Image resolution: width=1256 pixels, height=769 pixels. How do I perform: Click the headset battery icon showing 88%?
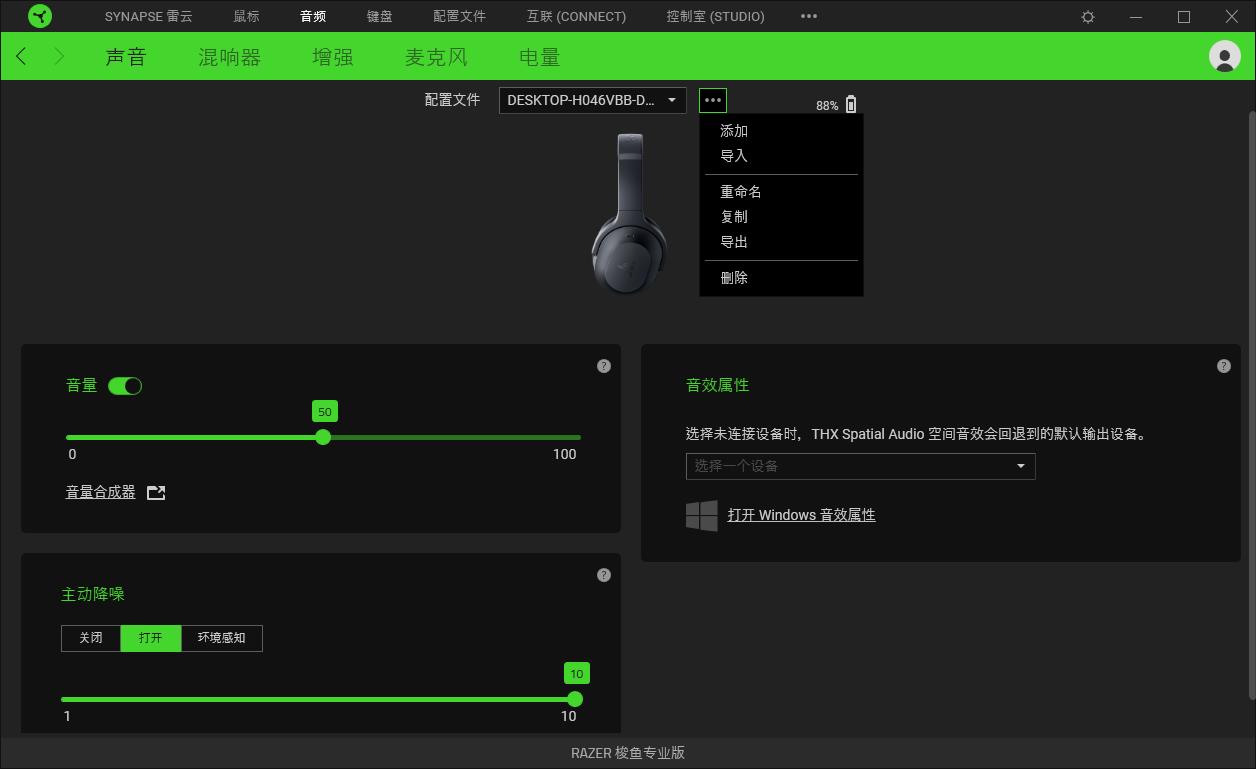click(x=851, y=103)
